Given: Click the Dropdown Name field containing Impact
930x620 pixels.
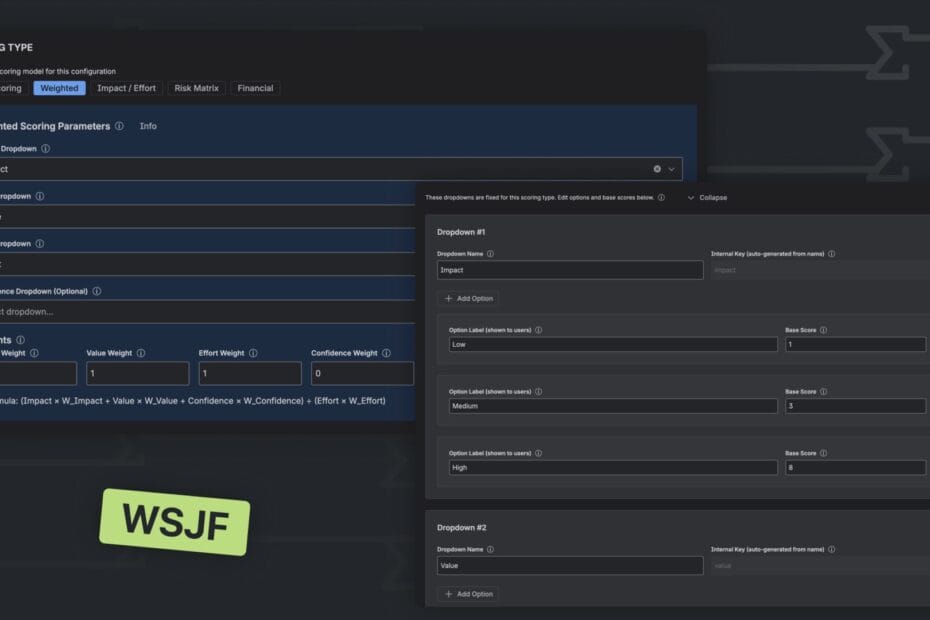Looking at the screenshot, I should [570, 270].
